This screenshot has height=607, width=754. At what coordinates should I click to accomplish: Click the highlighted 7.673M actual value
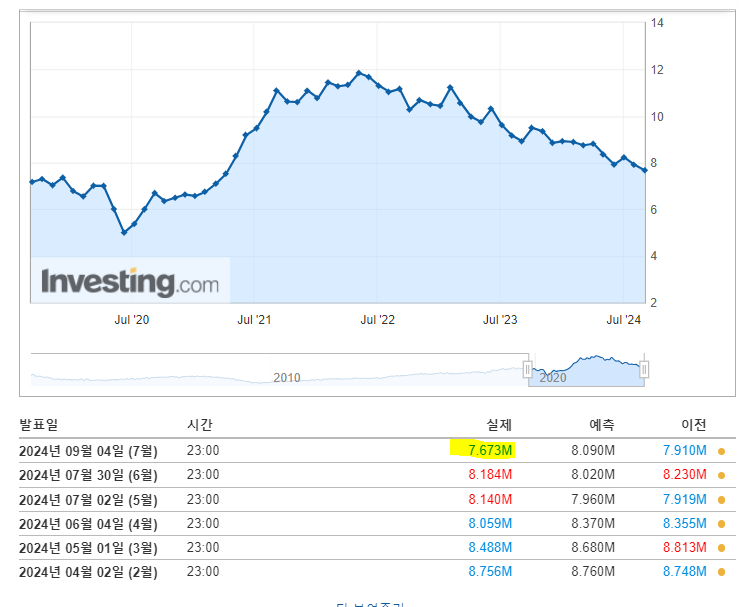[x=490, y=451]
